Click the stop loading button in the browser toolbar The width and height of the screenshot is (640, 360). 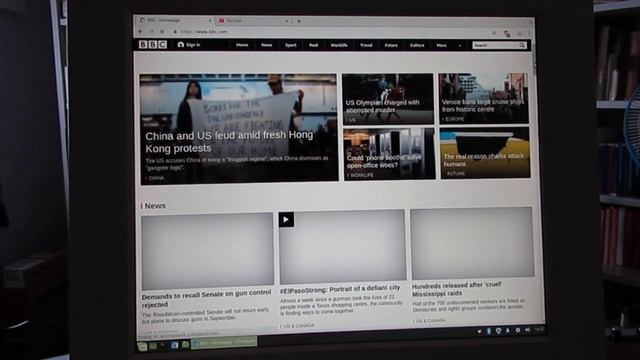click(x=162, y=31)
